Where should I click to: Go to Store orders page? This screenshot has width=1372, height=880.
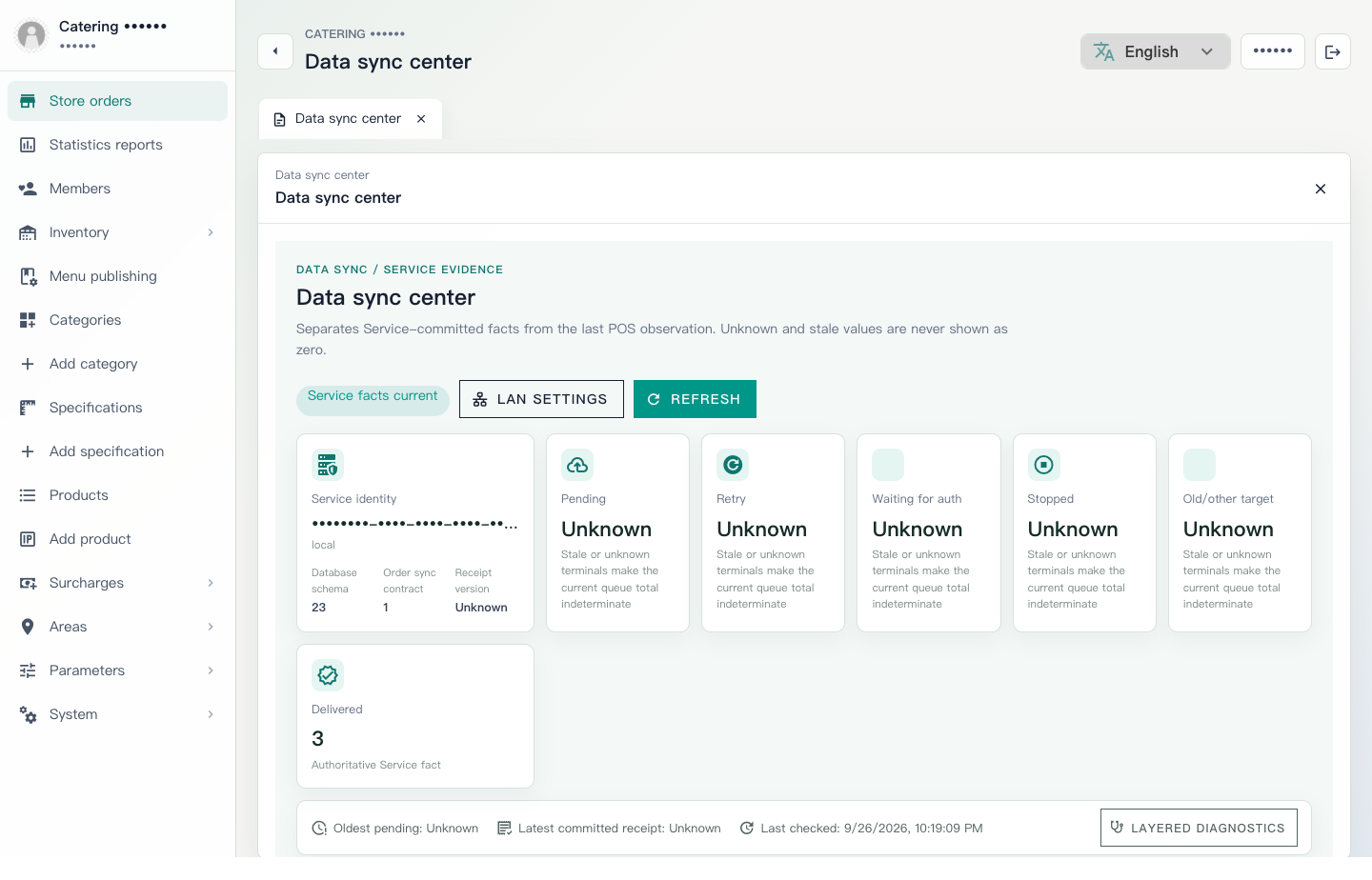(117, 101)
